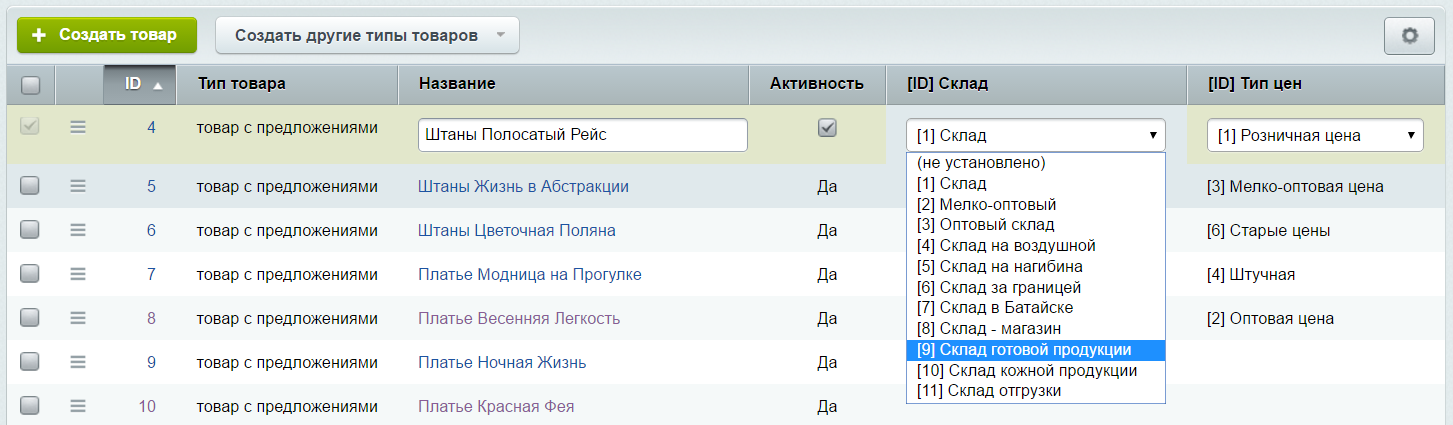The height and width of the screenshot is (425, 1453).
Task: Toggle the select-all checkbox in header
Action: tap(30, 85)
